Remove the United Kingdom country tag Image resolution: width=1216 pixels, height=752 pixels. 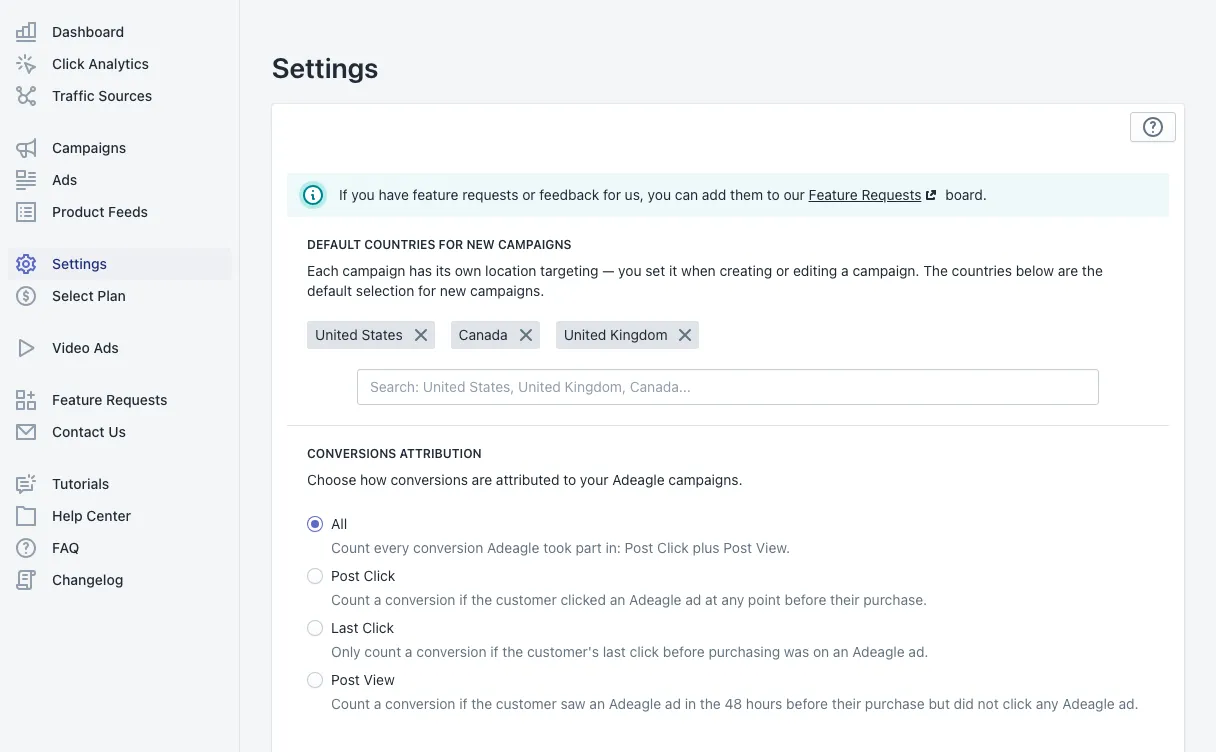(x=685, y=335)
